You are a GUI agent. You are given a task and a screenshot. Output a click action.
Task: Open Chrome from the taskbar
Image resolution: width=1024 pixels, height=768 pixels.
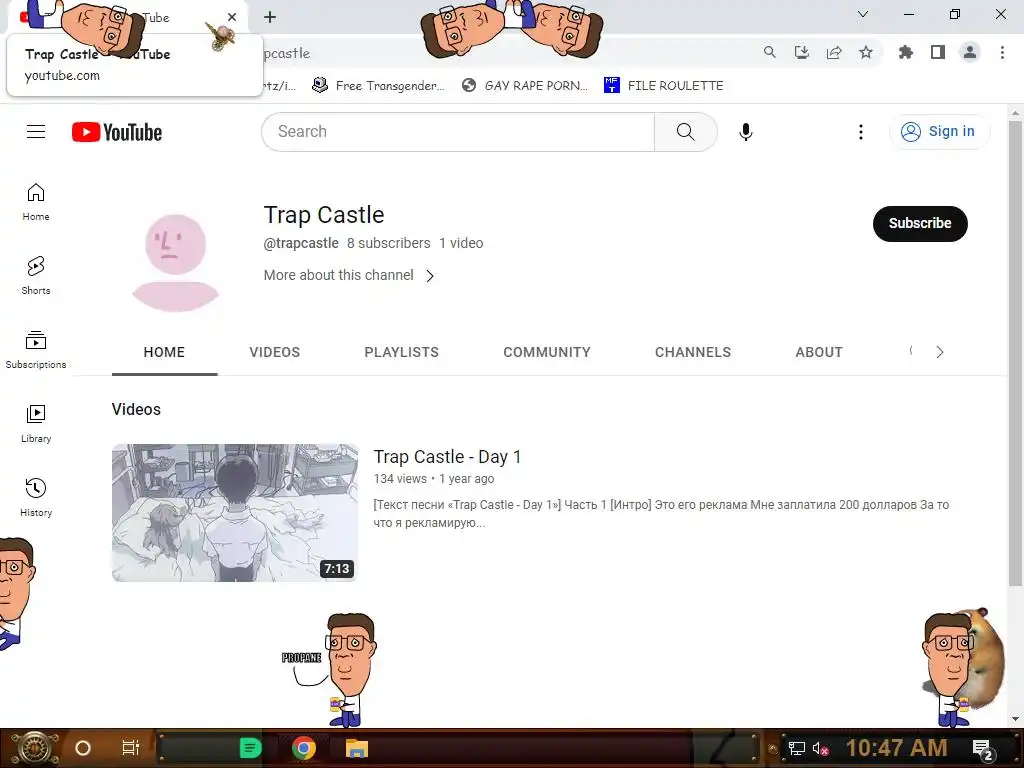(x=304, y=748)
